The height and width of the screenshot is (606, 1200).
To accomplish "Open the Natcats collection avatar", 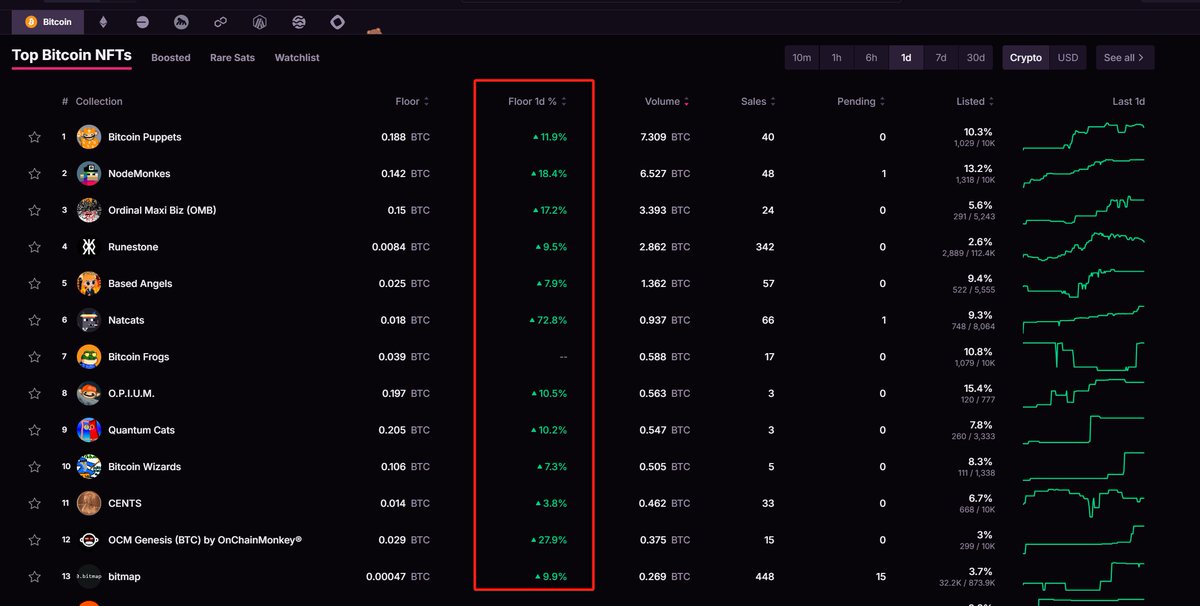I will (89, 320).
